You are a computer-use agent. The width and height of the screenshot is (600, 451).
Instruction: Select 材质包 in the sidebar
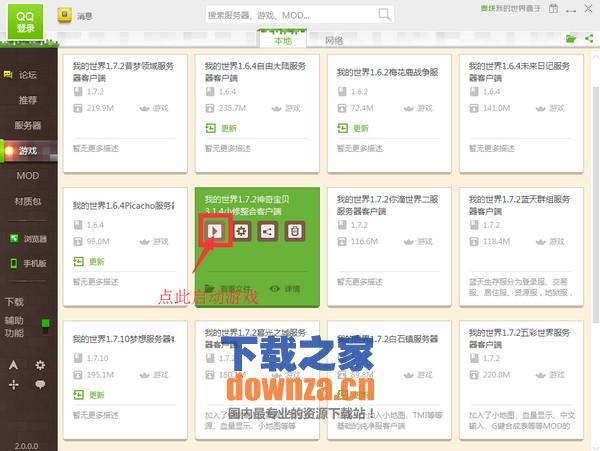(x=28, y=201)
